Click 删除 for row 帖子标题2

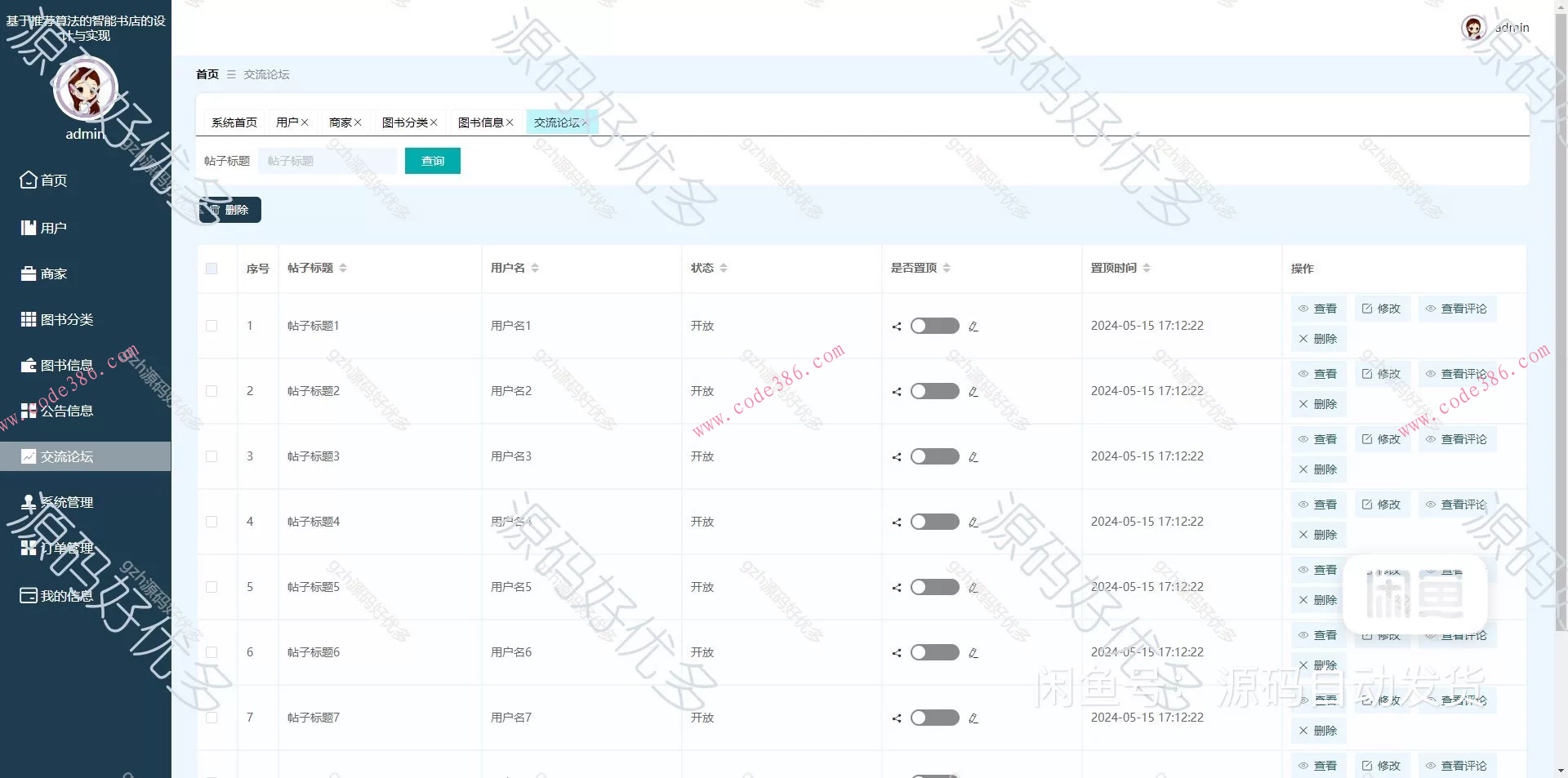[1318, 404]
